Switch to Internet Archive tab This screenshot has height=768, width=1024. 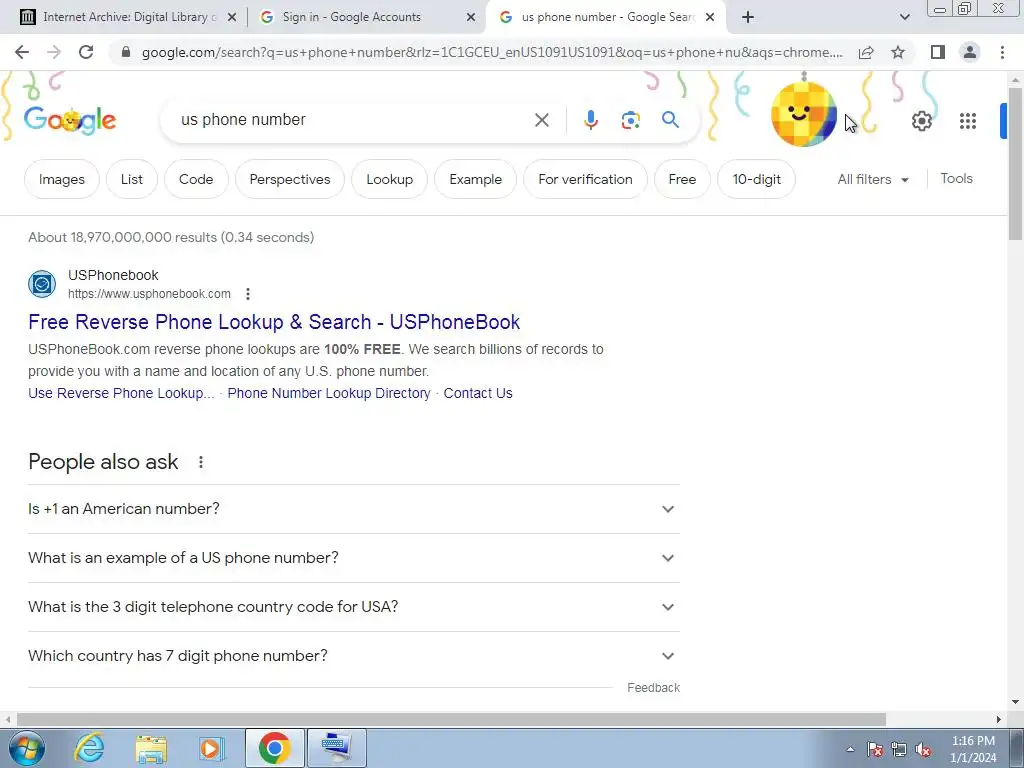pos(129,17)
